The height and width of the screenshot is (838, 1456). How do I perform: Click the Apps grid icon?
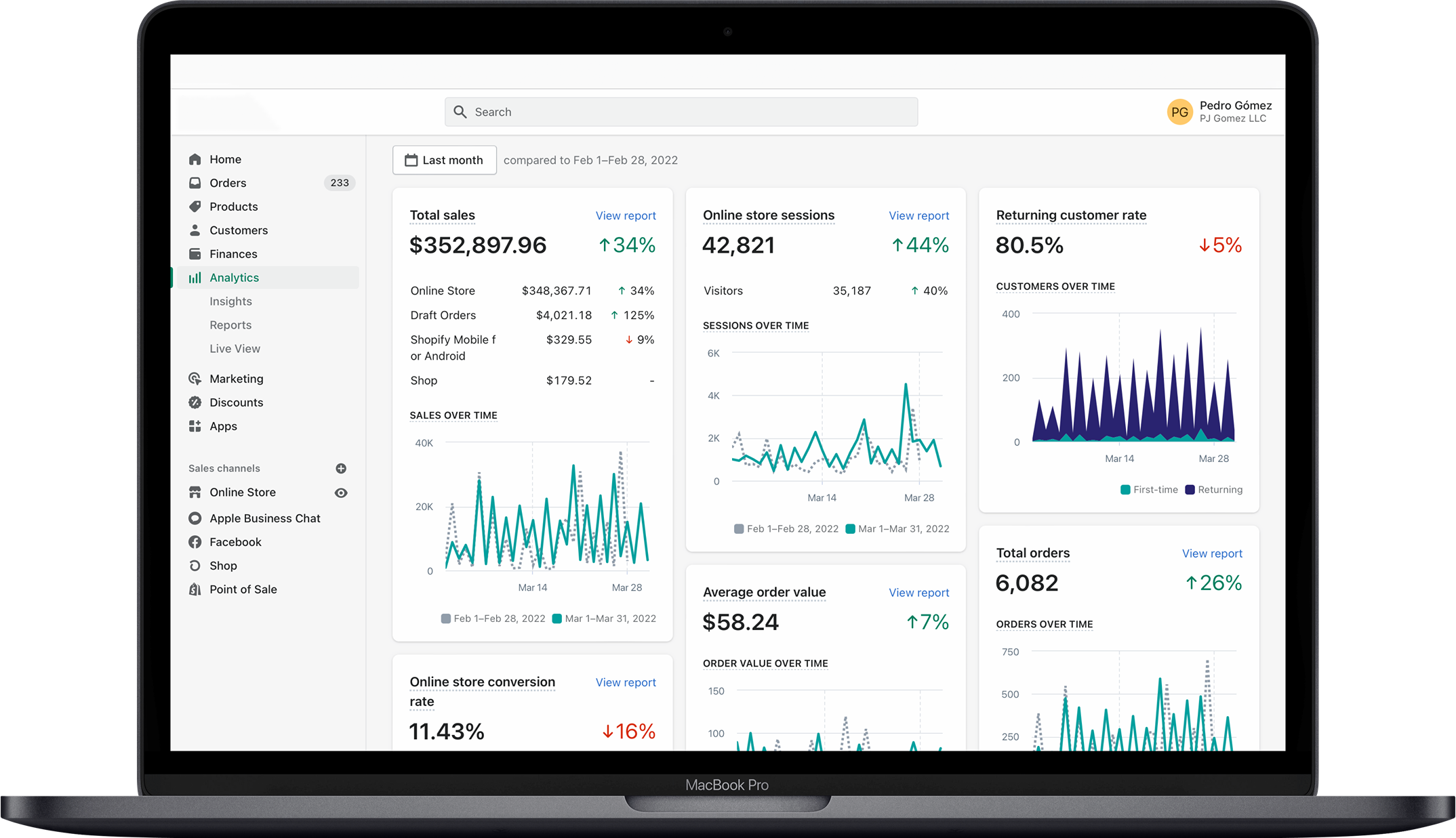tap(195, 425)
